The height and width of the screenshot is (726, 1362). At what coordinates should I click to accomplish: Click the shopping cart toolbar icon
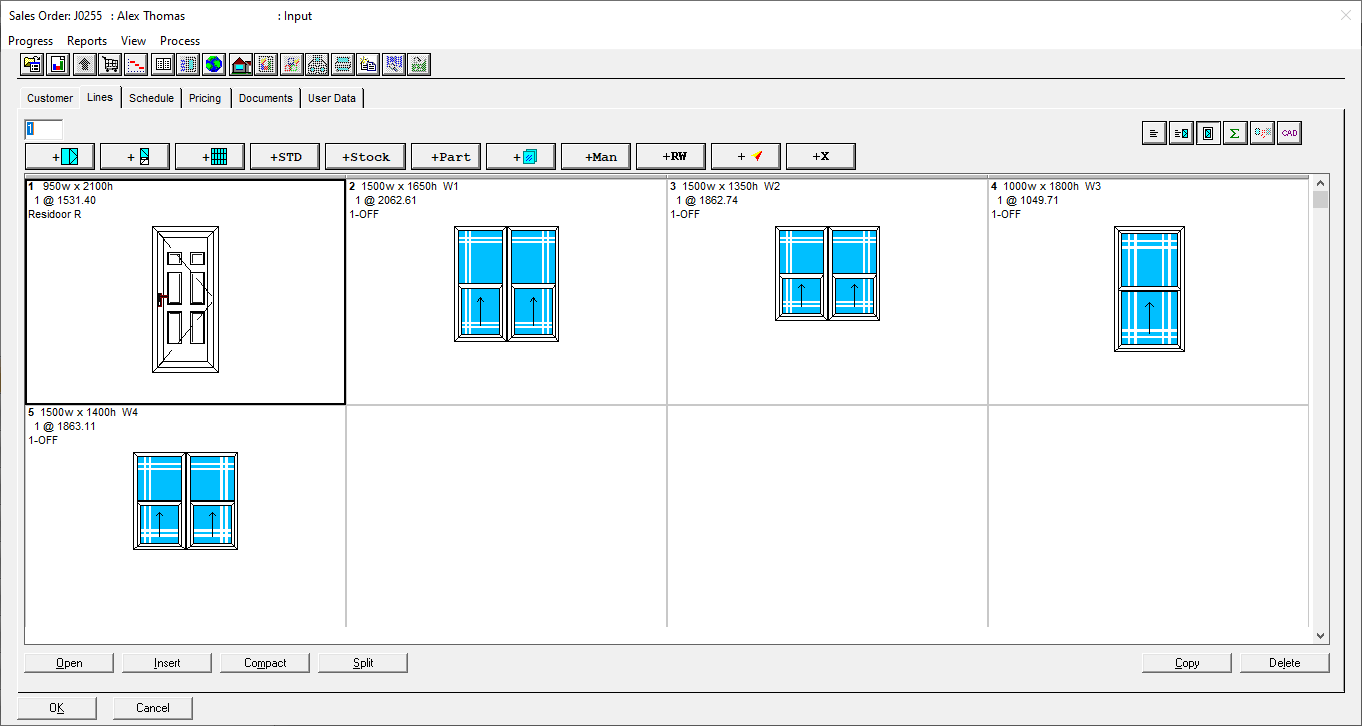tap(110, 65)
